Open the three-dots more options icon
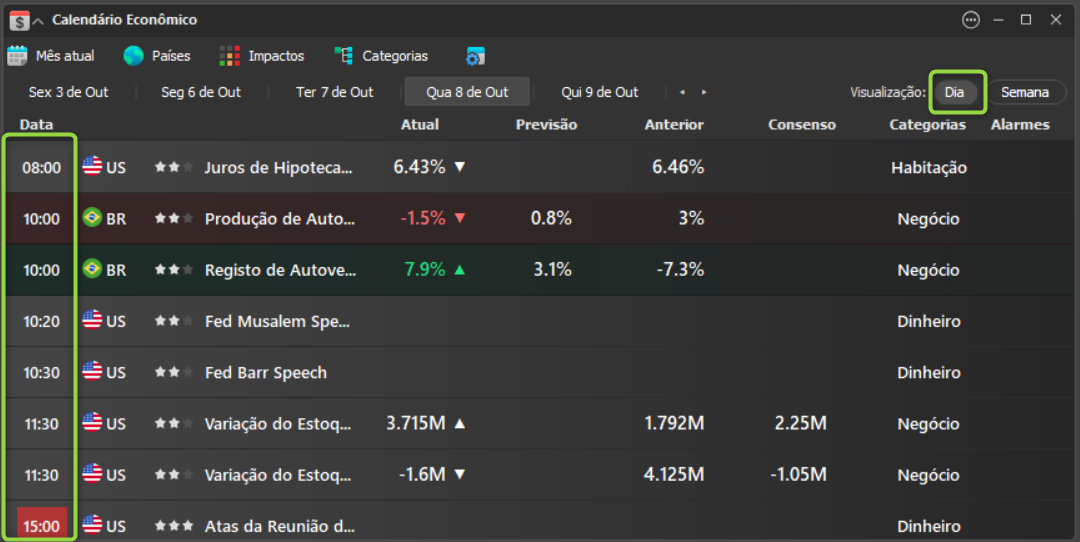The height and width of the screenshot is (542, 1080). click(970, 20)
